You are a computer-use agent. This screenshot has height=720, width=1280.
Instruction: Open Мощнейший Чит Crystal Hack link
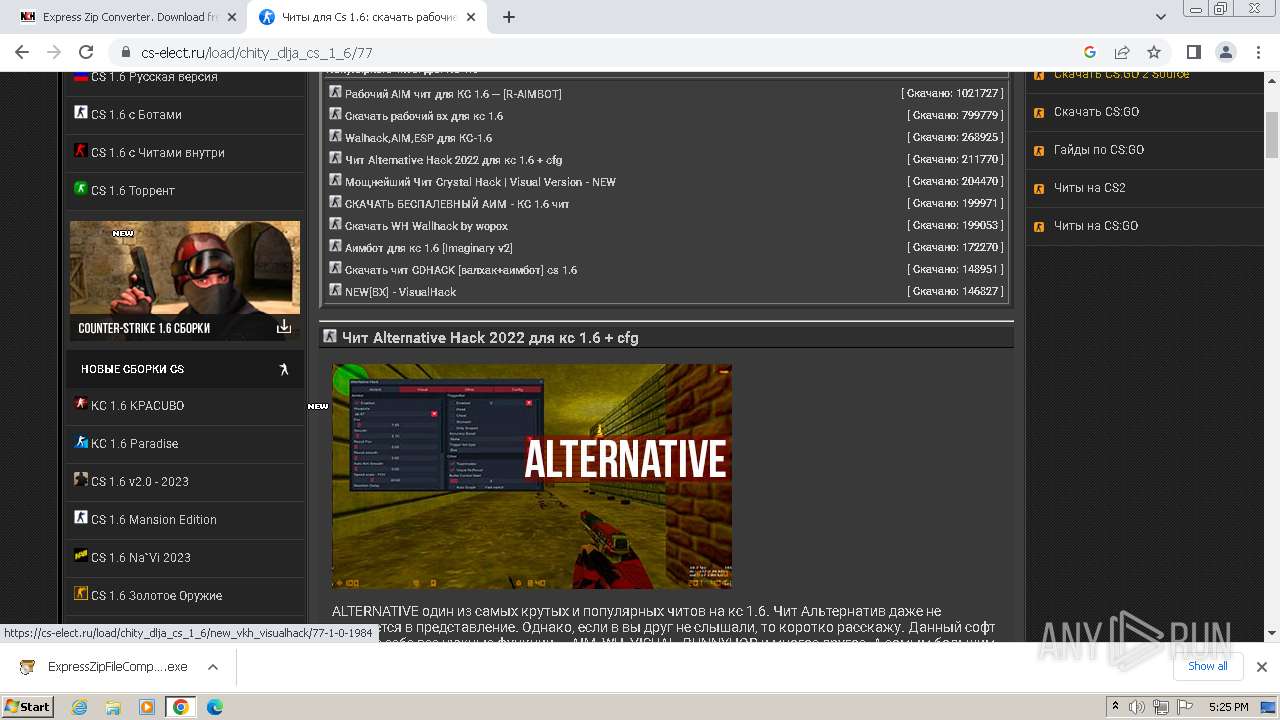click(480, 182)
